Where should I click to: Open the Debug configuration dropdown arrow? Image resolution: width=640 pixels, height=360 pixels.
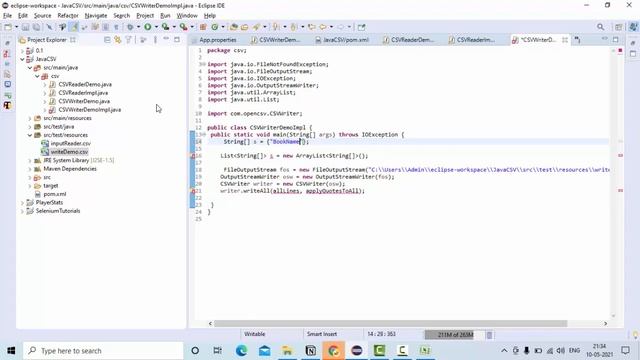[x=138, y=27]
